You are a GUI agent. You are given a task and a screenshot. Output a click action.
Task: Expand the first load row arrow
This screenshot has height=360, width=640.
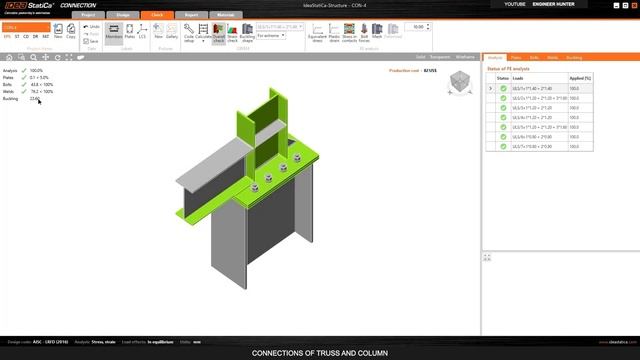[x=491, y=89]
